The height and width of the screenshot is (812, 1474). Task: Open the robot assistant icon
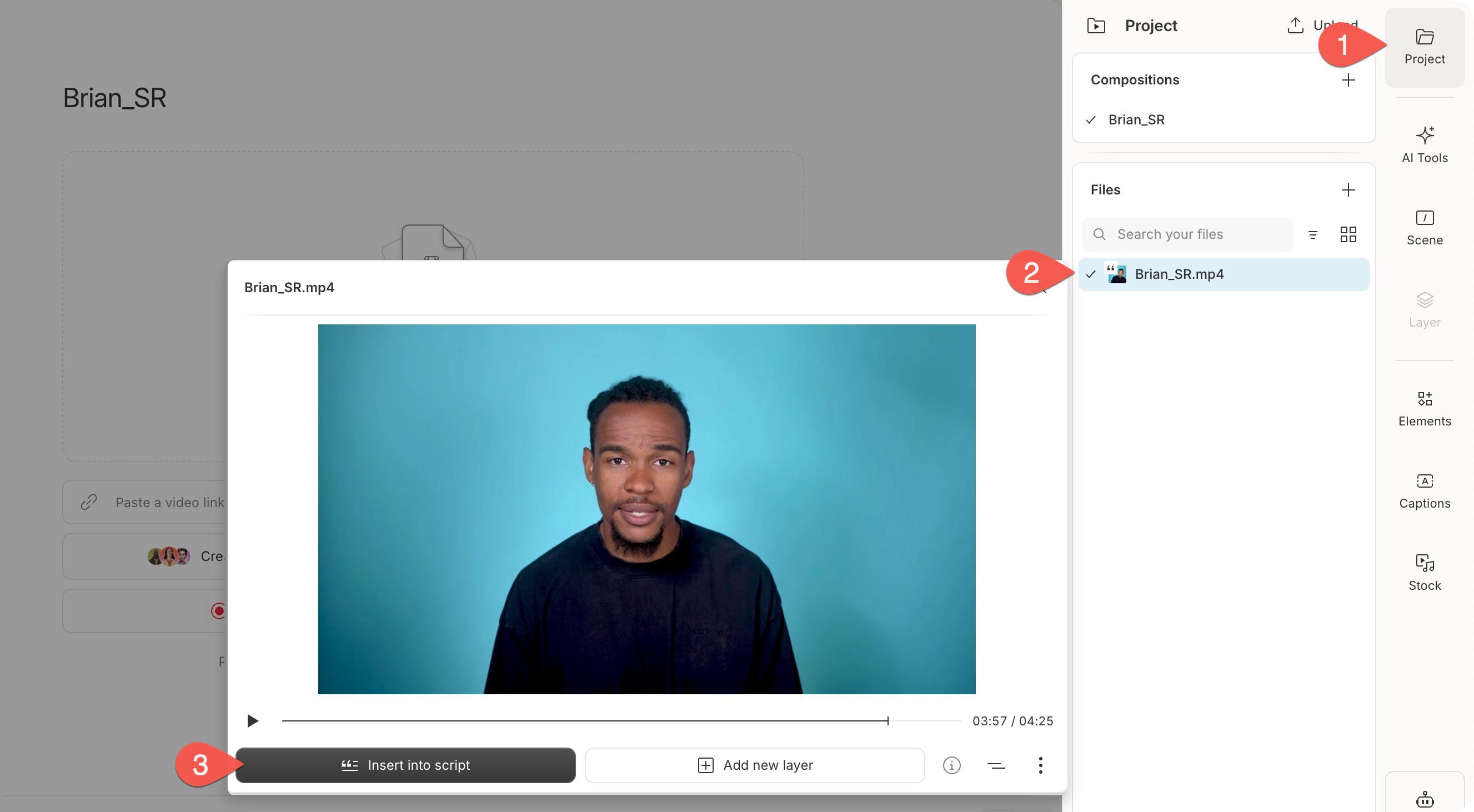1424,799
